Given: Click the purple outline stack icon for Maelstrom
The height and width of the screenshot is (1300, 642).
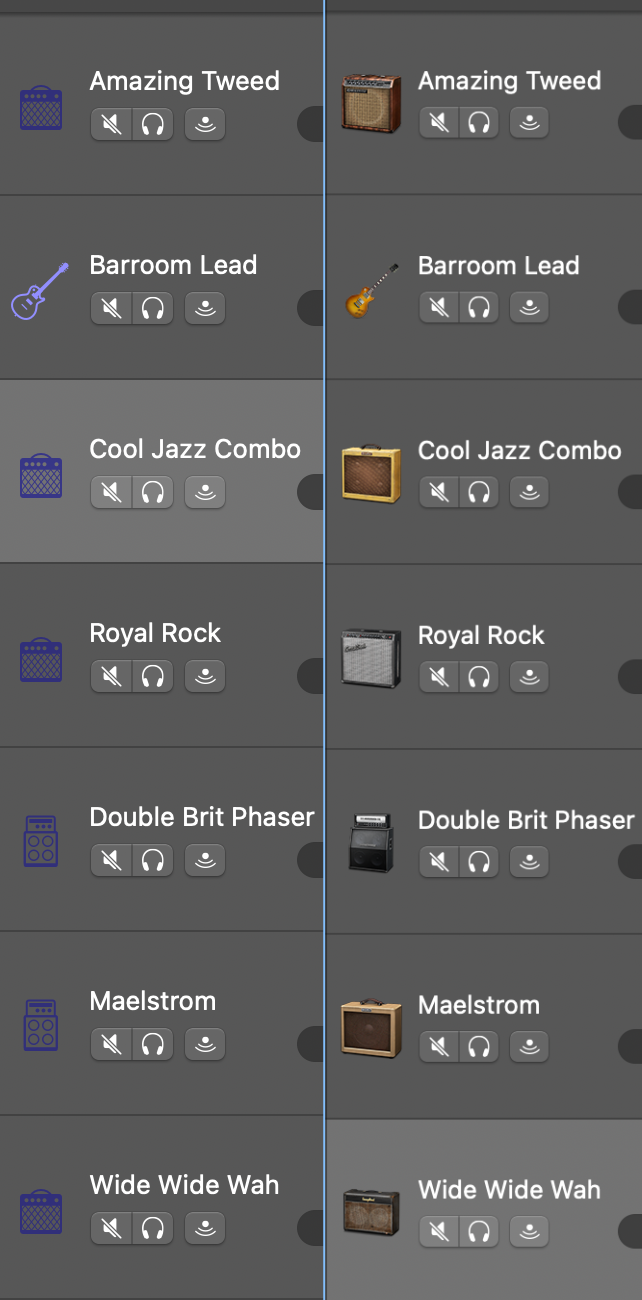Looking at the screenshot, I should point(41,1025).
